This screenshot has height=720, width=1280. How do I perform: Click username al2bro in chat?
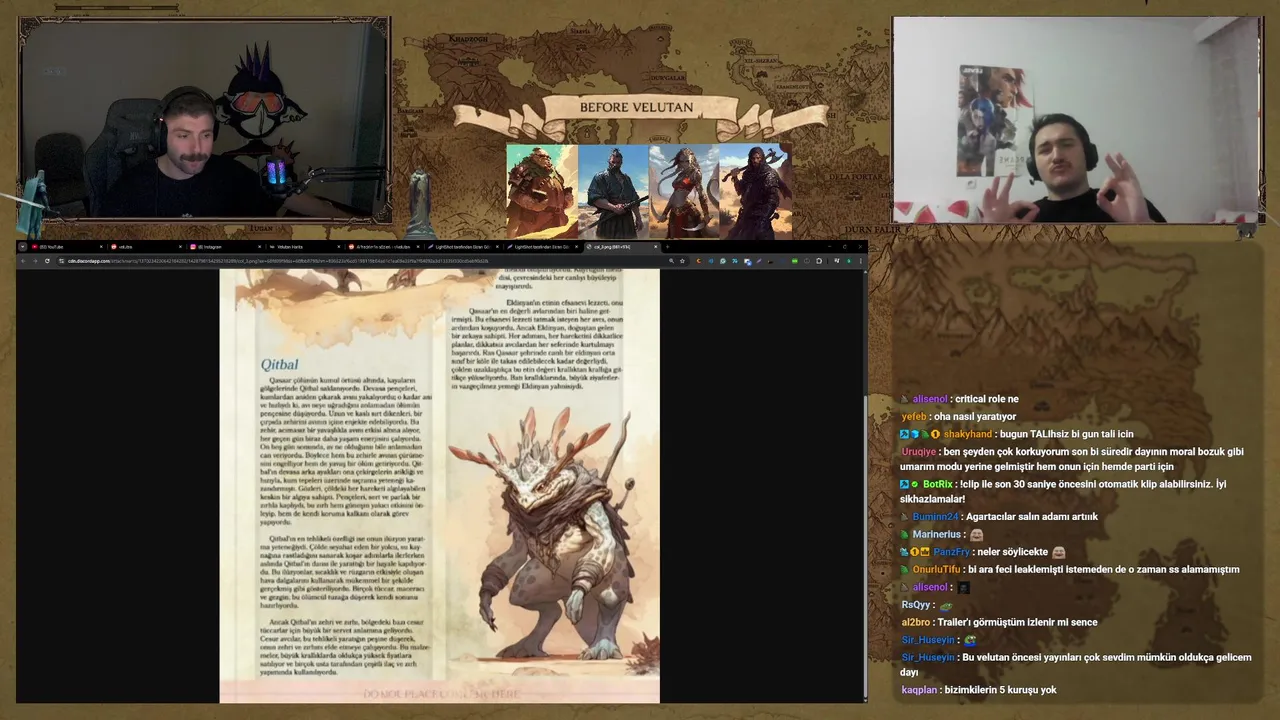[916, 622]
